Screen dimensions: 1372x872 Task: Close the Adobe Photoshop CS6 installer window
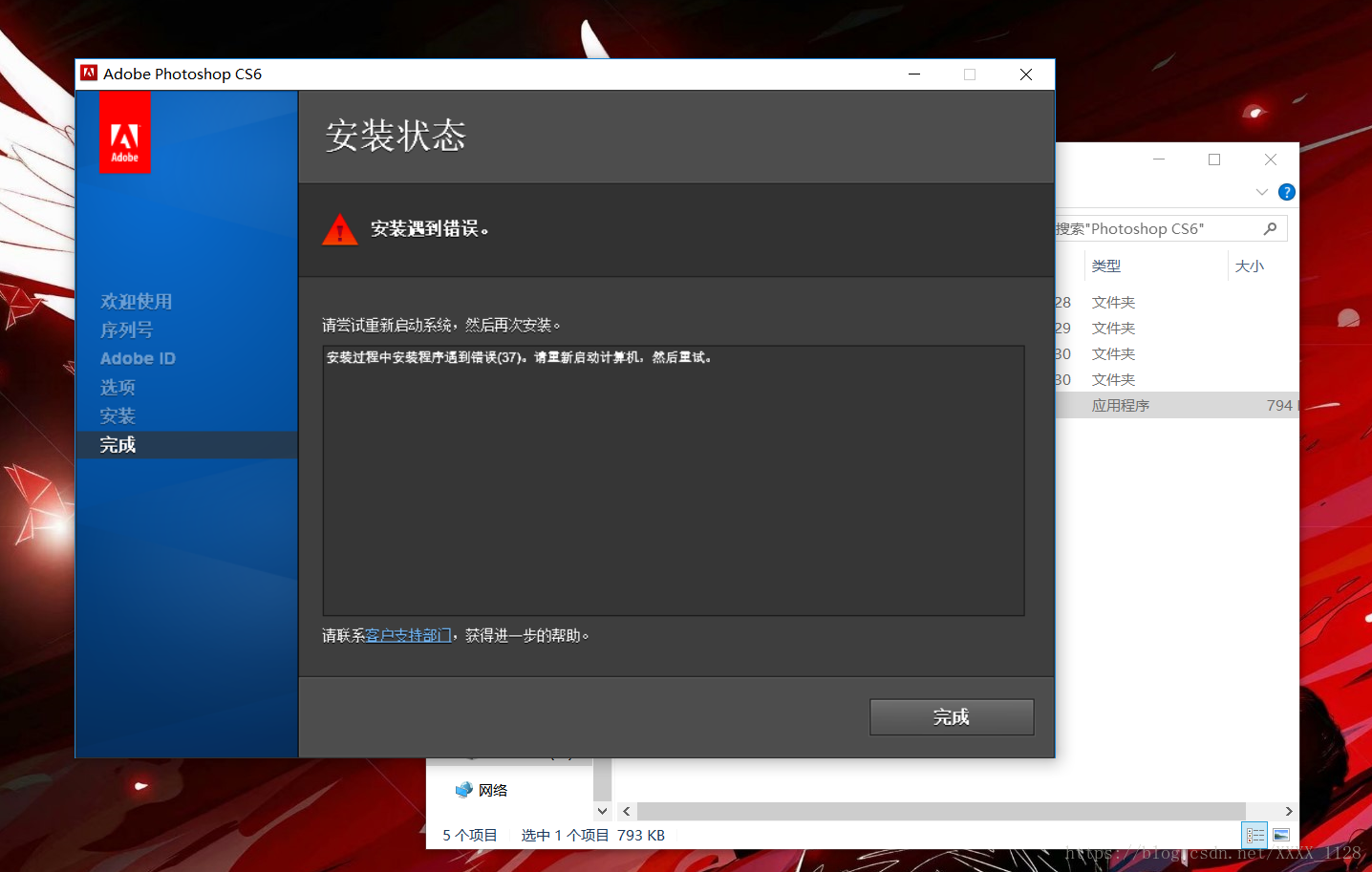pos(1026,74)
